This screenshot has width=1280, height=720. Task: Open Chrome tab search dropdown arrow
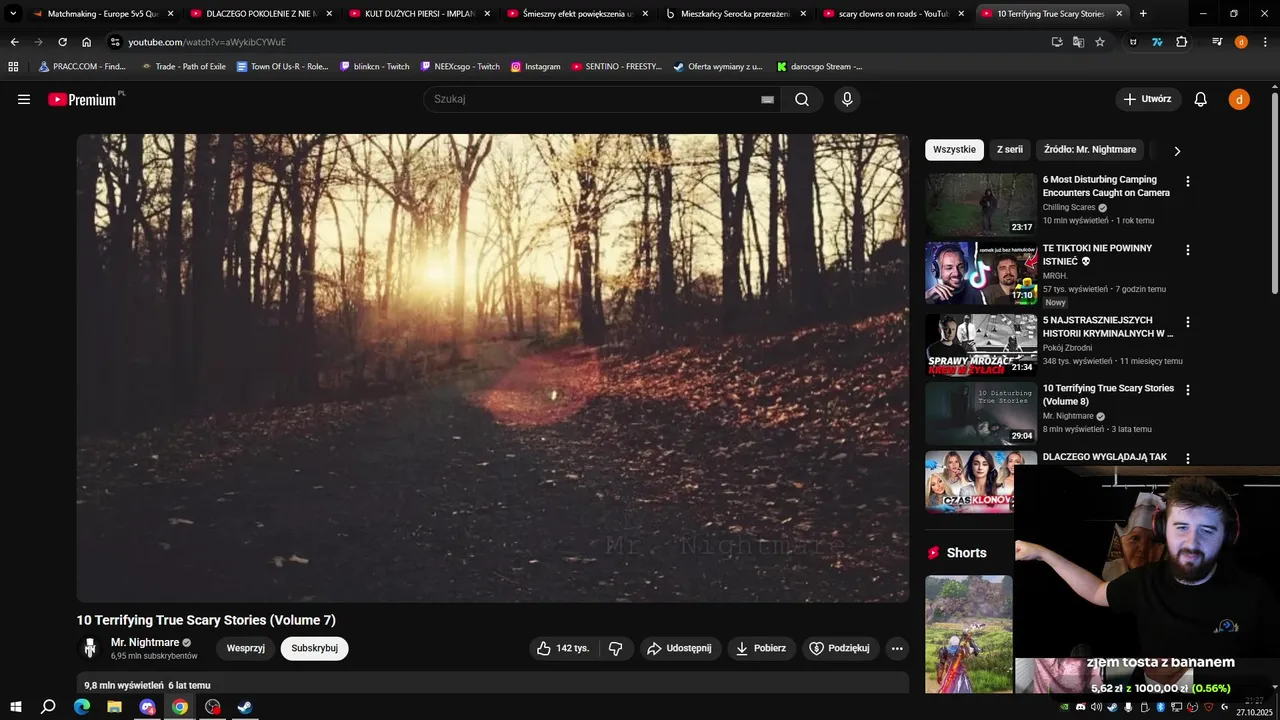coord(13,14)
